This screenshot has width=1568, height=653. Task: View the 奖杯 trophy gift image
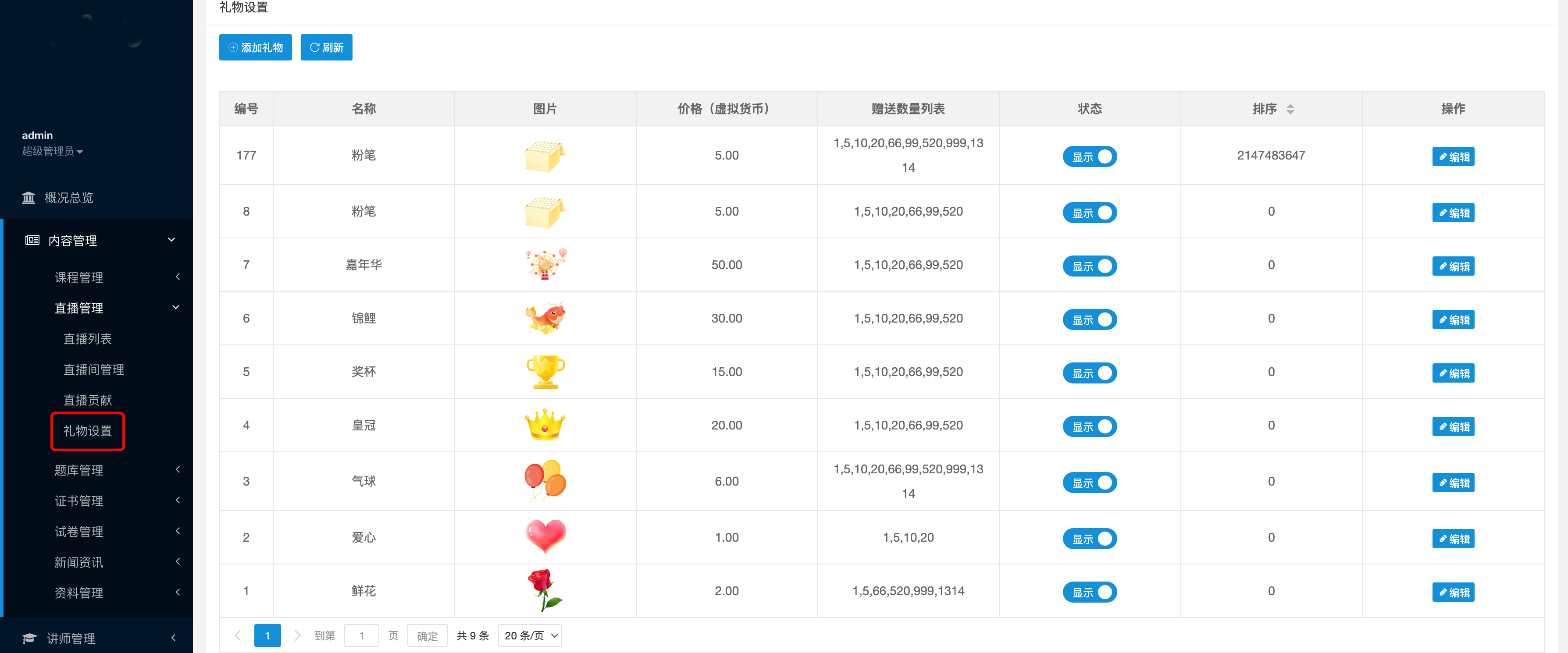point(545,372)
